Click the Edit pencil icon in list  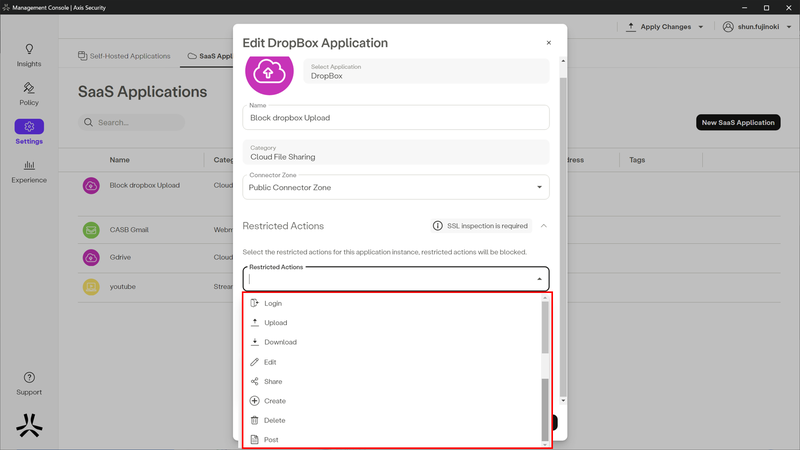coord(254,362)
